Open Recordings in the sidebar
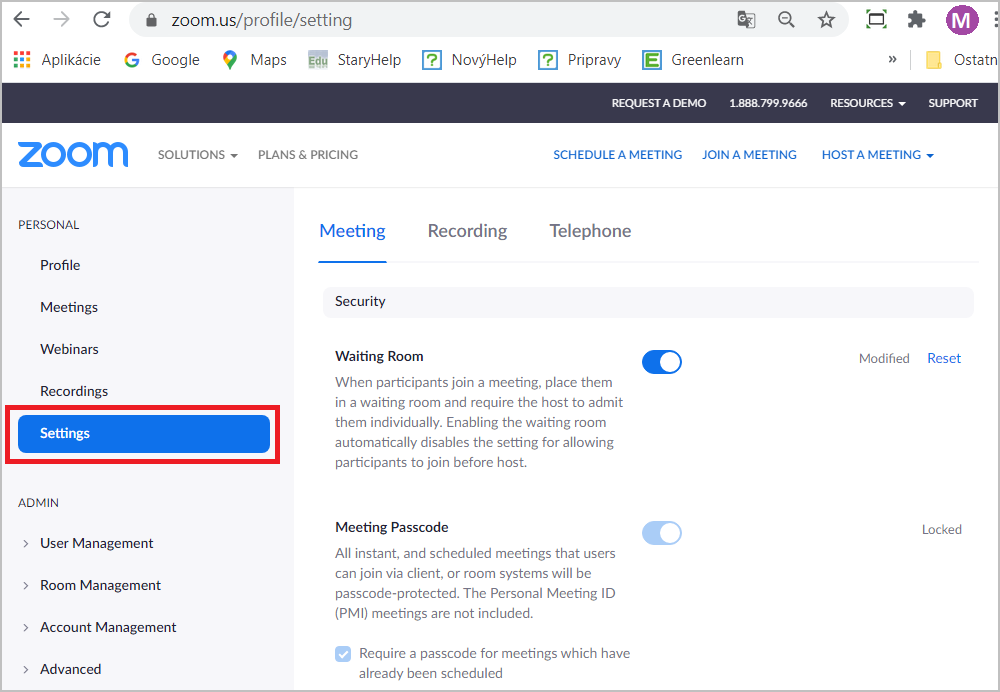 click(74, 392)
